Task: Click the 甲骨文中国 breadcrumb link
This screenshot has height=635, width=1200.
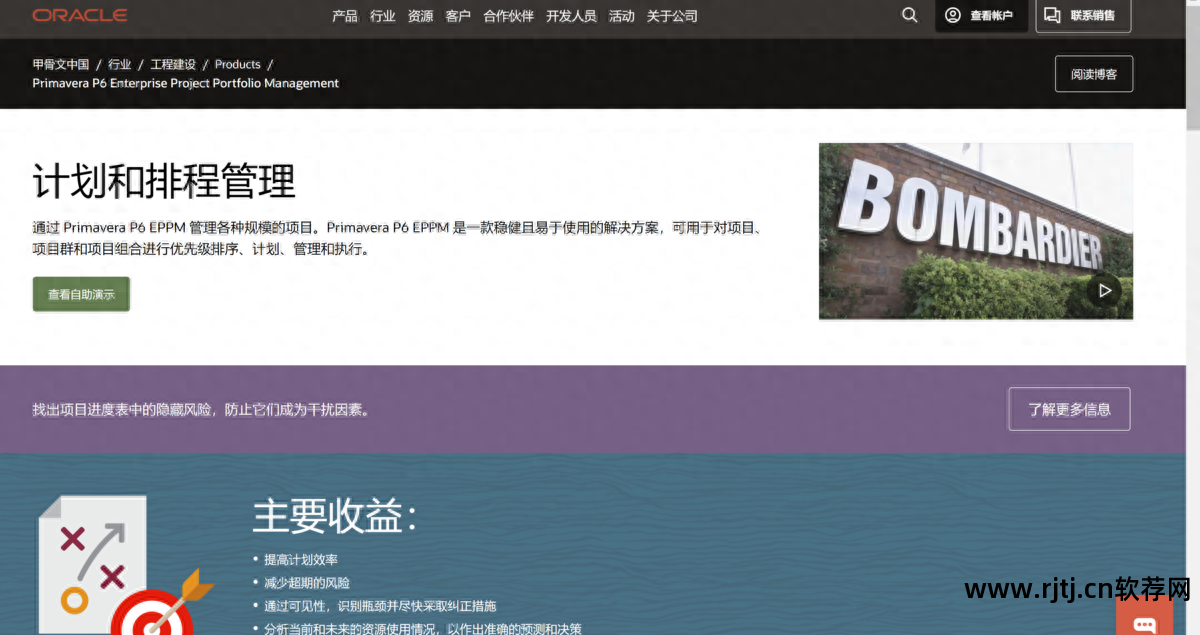Action: pyautogui.click(x=62, y=63)
